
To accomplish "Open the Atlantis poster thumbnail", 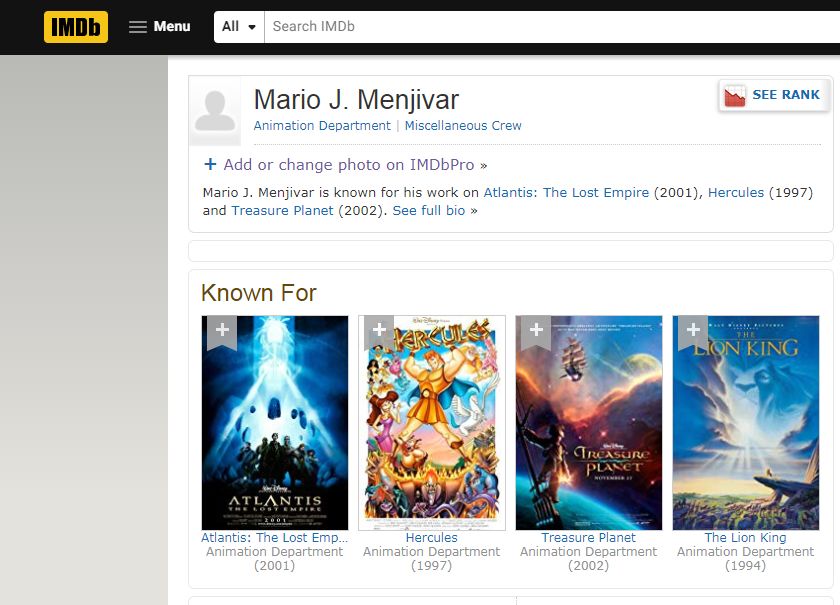I will (275, 423).
